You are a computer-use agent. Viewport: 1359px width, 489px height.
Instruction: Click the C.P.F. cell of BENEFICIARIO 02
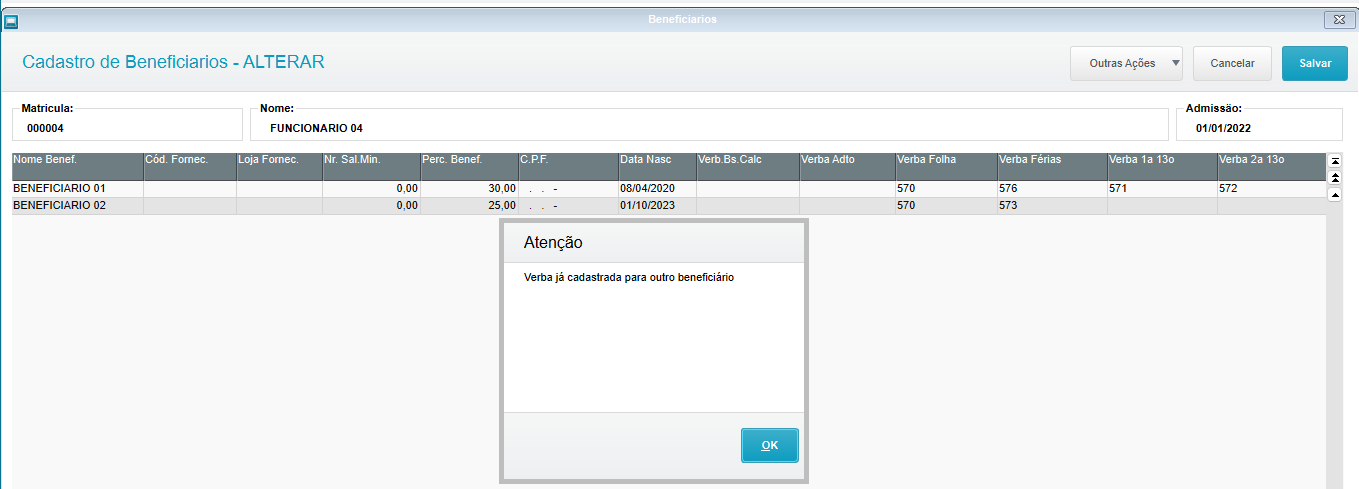[x=568, y=205]
